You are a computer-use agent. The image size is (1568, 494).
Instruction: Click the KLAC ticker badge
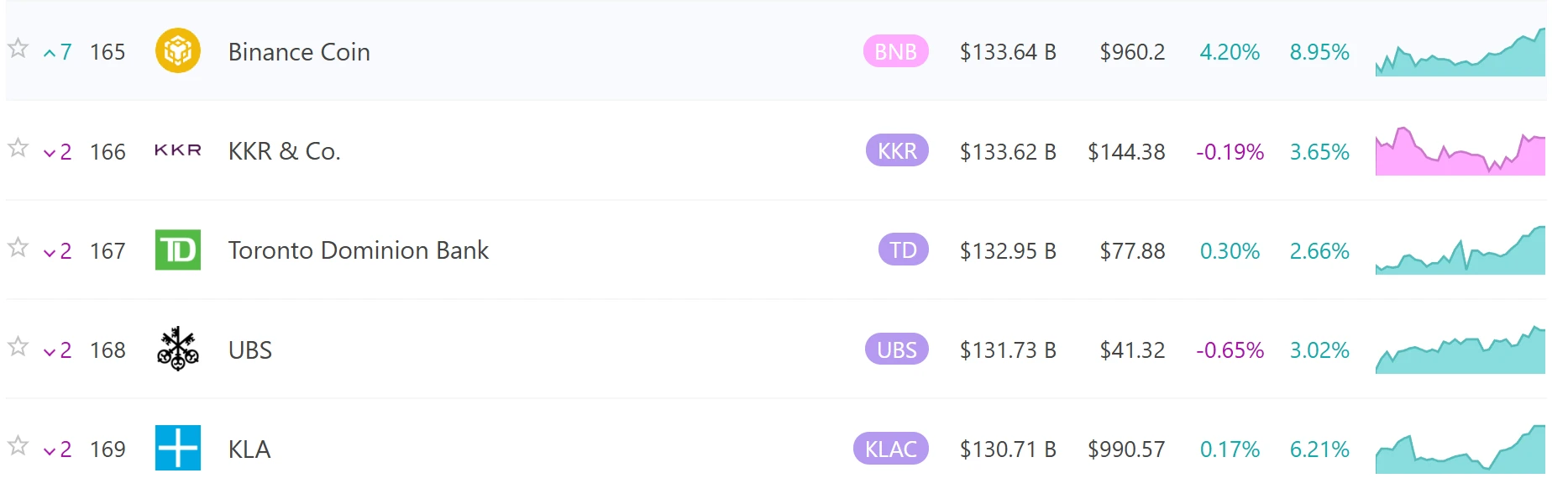[x=890, y=449]
